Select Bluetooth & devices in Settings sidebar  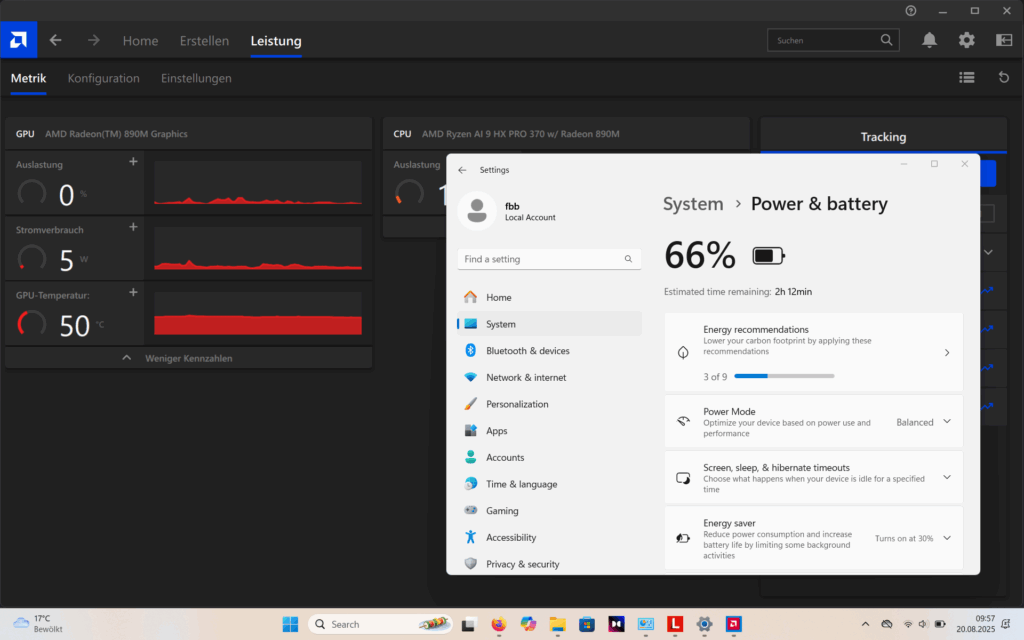[x=527, y=351]
